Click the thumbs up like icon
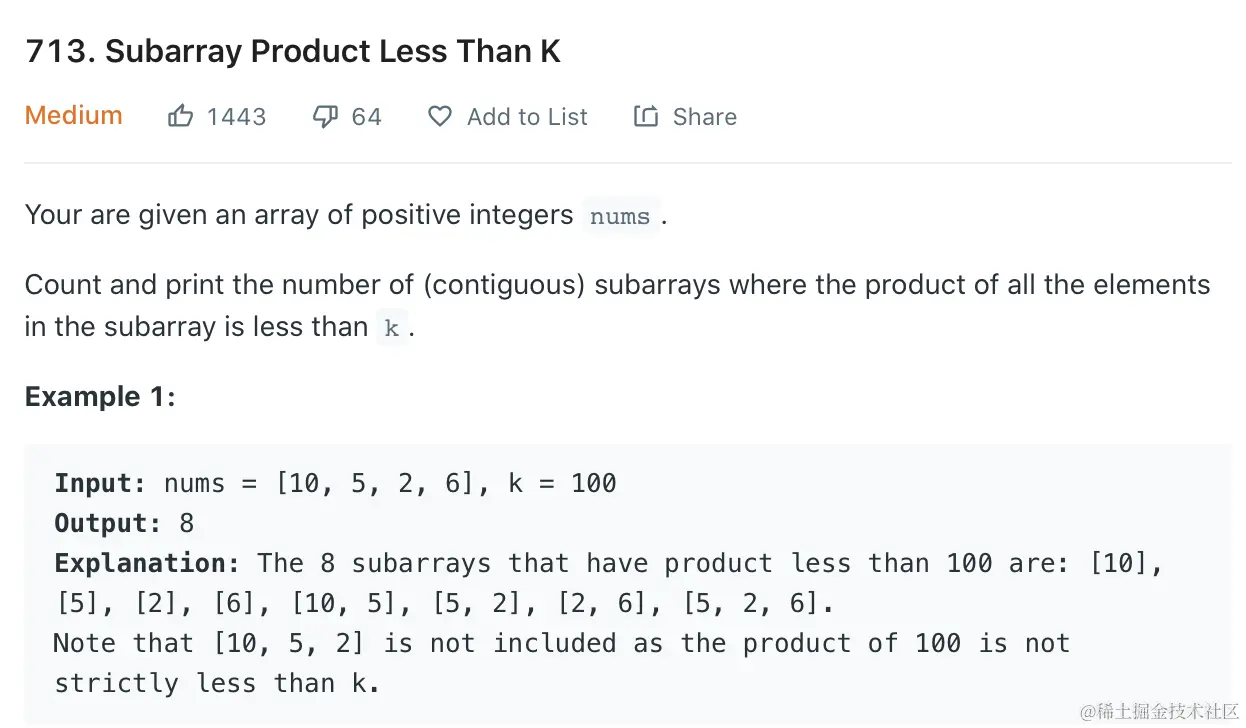The image size is (1246, 728). coord(180,117)
